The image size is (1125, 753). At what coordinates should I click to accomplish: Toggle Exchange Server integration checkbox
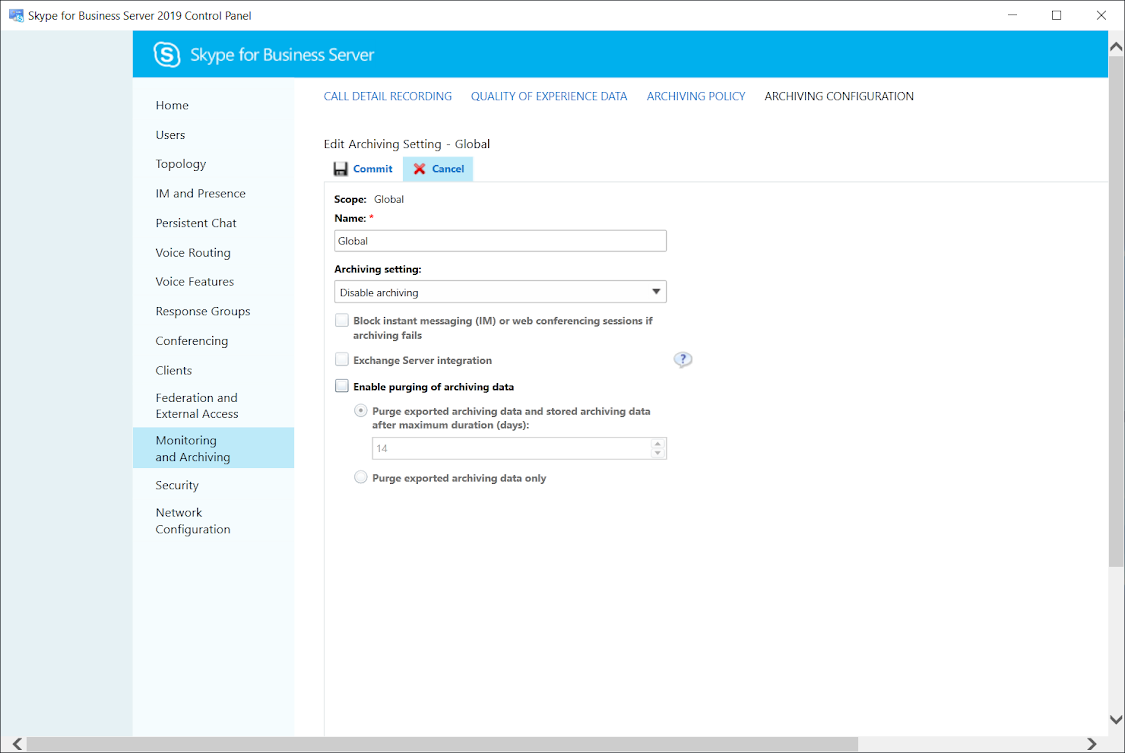point(342,360)
